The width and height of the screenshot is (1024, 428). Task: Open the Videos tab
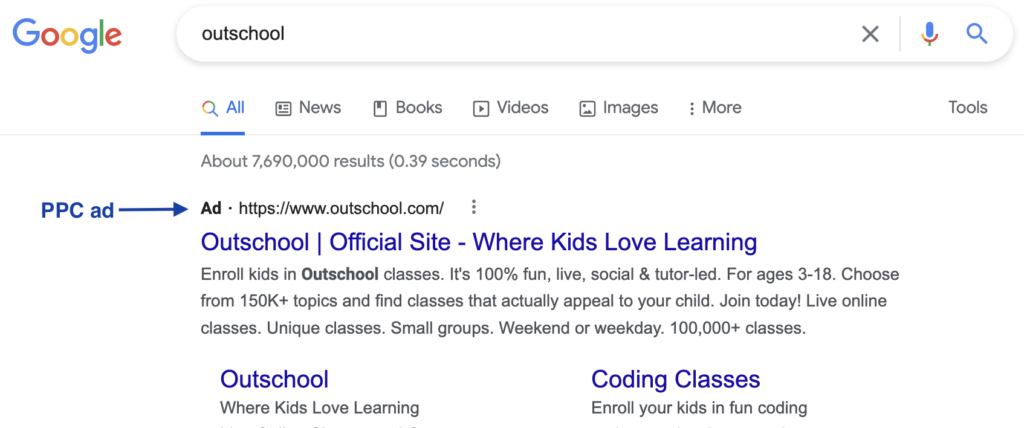coord(510,108)
